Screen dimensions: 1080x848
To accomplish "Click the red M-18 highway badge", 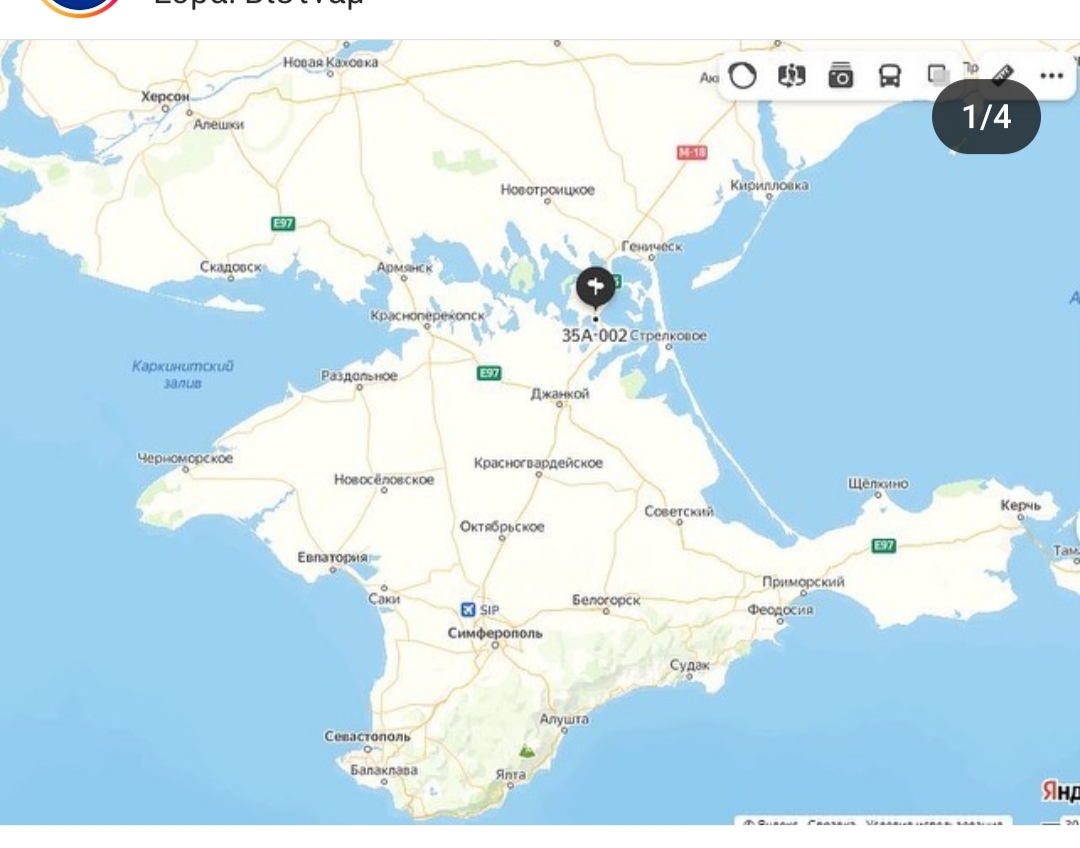I will 691,152.
